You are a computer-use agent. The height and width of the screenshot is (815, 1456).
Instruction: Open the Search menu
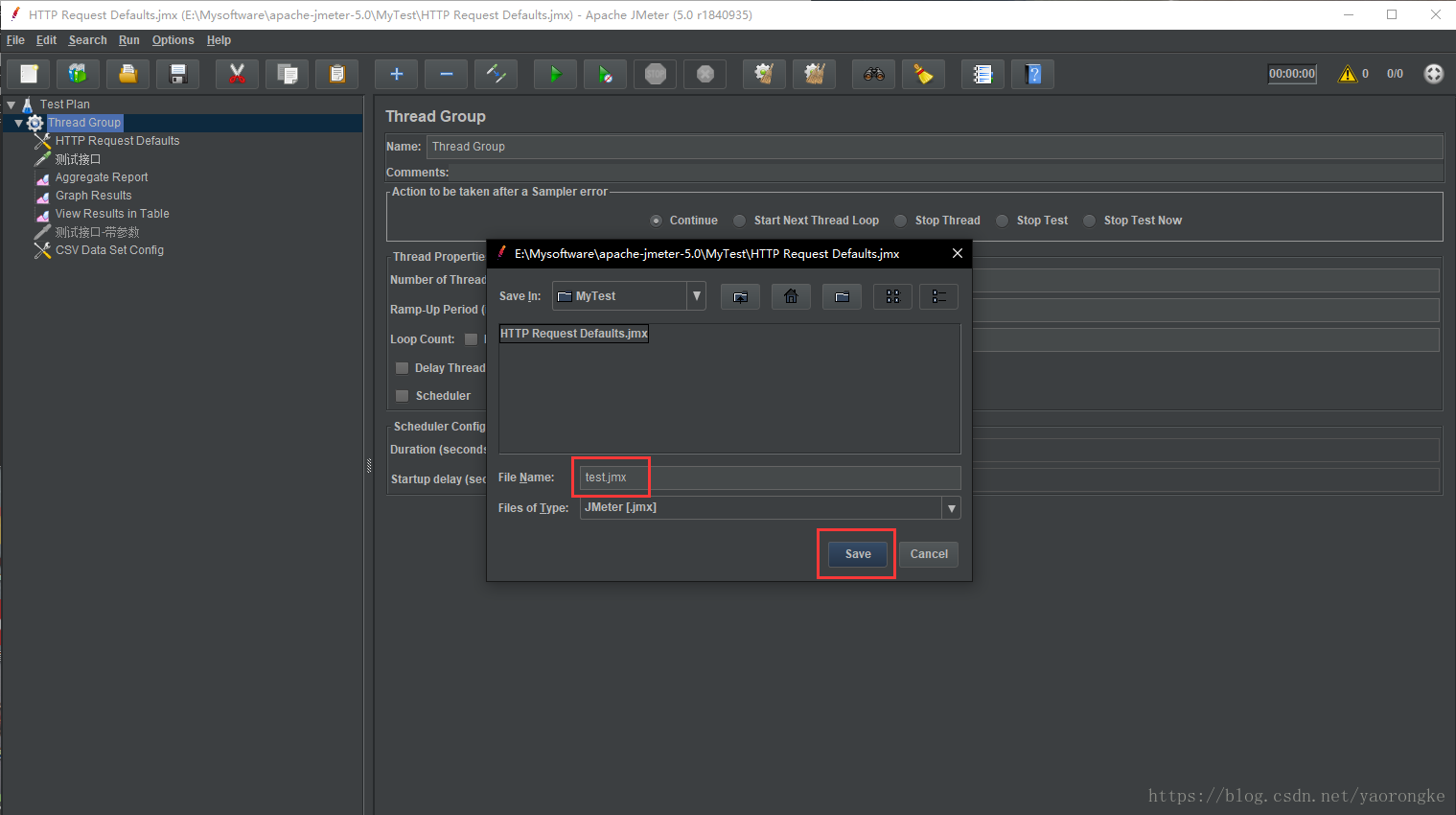click(87, 40)
